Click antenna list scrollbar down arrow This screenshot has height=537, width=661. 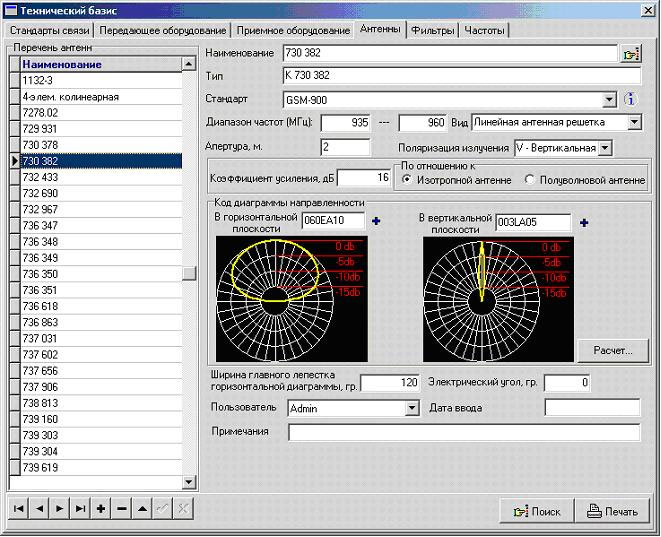point(189,481)
